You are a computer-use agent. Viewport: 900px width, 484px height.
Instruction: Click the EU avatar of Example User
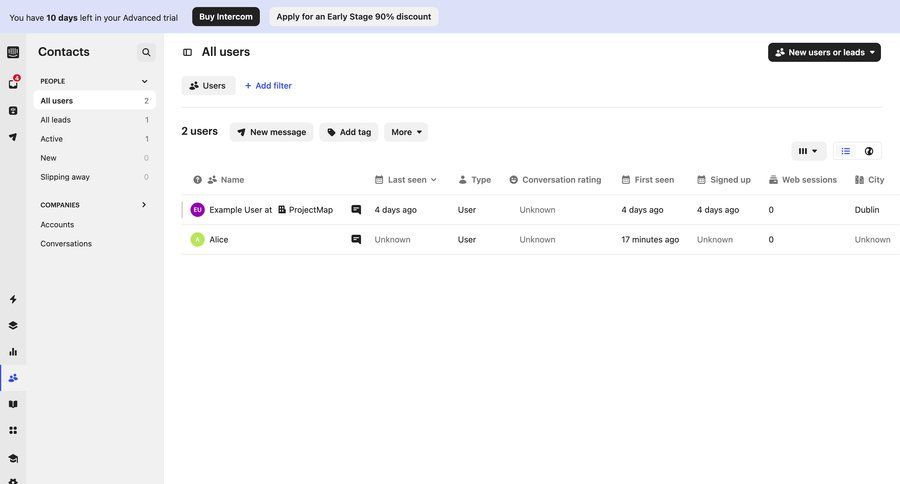pos(197,210)
